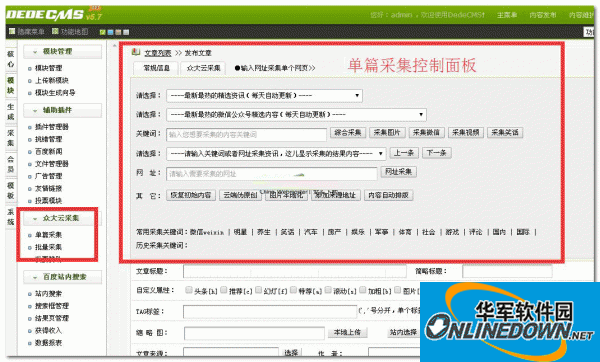The height and width of the screenshot is (362, 600).
Task: Click the 明星 common keyword
Action: click(240, 232)
